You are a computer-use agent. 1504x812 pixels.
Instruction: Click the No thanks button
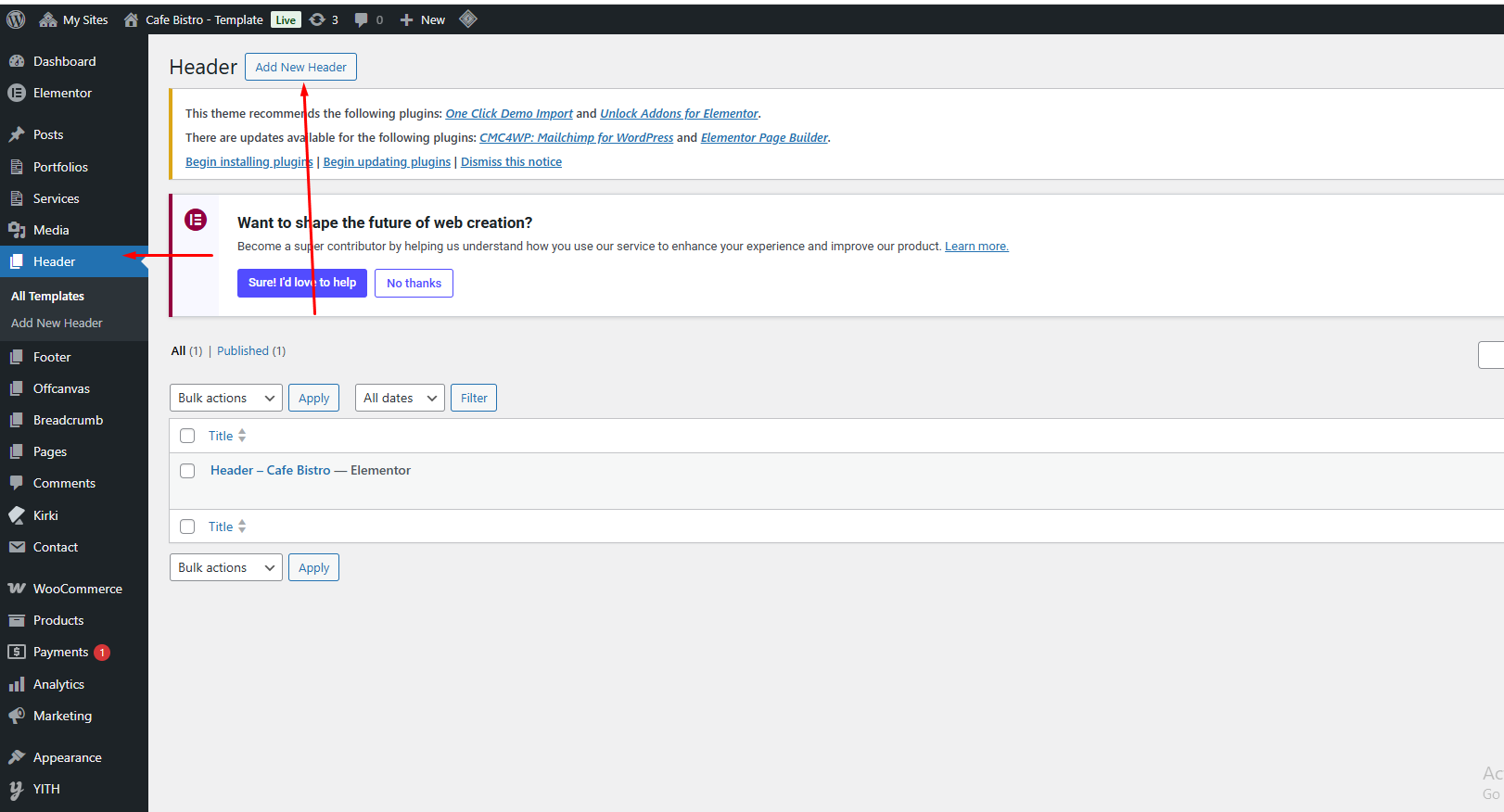[x=414, y=283]
